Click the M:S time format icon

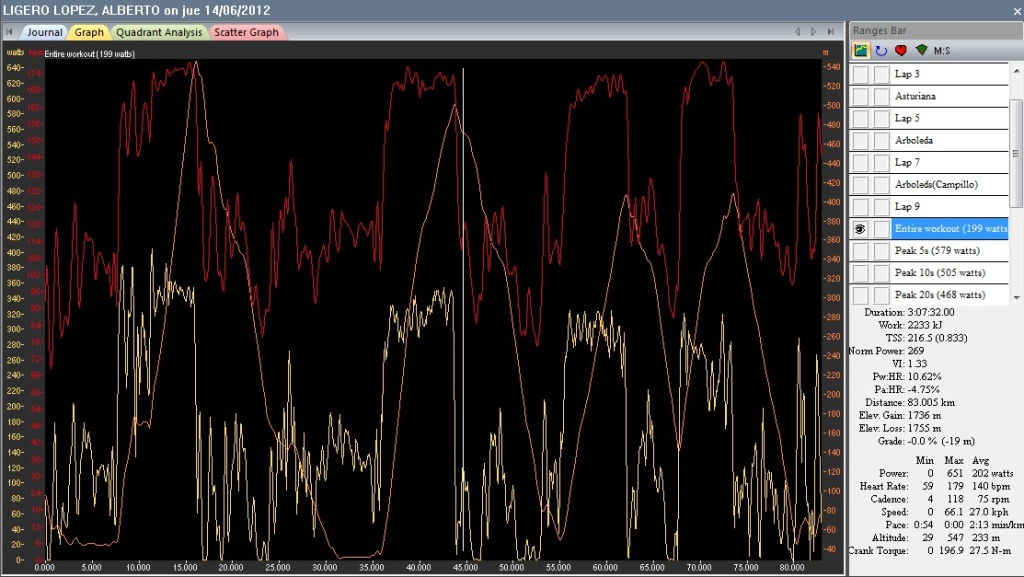[943, 50]
